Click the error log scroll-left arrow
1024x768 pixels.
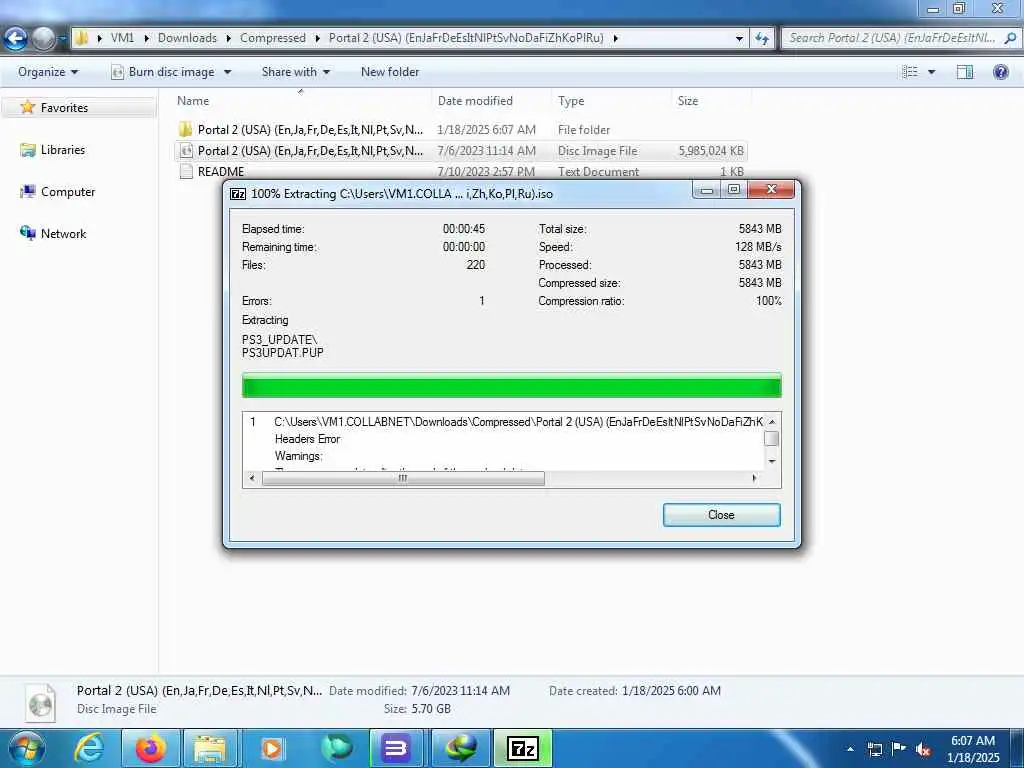(252, 479)
